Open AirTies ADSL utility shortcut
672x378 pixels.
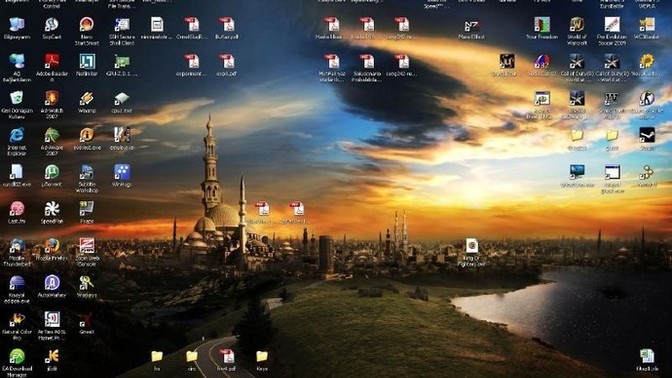click(51, 319)
